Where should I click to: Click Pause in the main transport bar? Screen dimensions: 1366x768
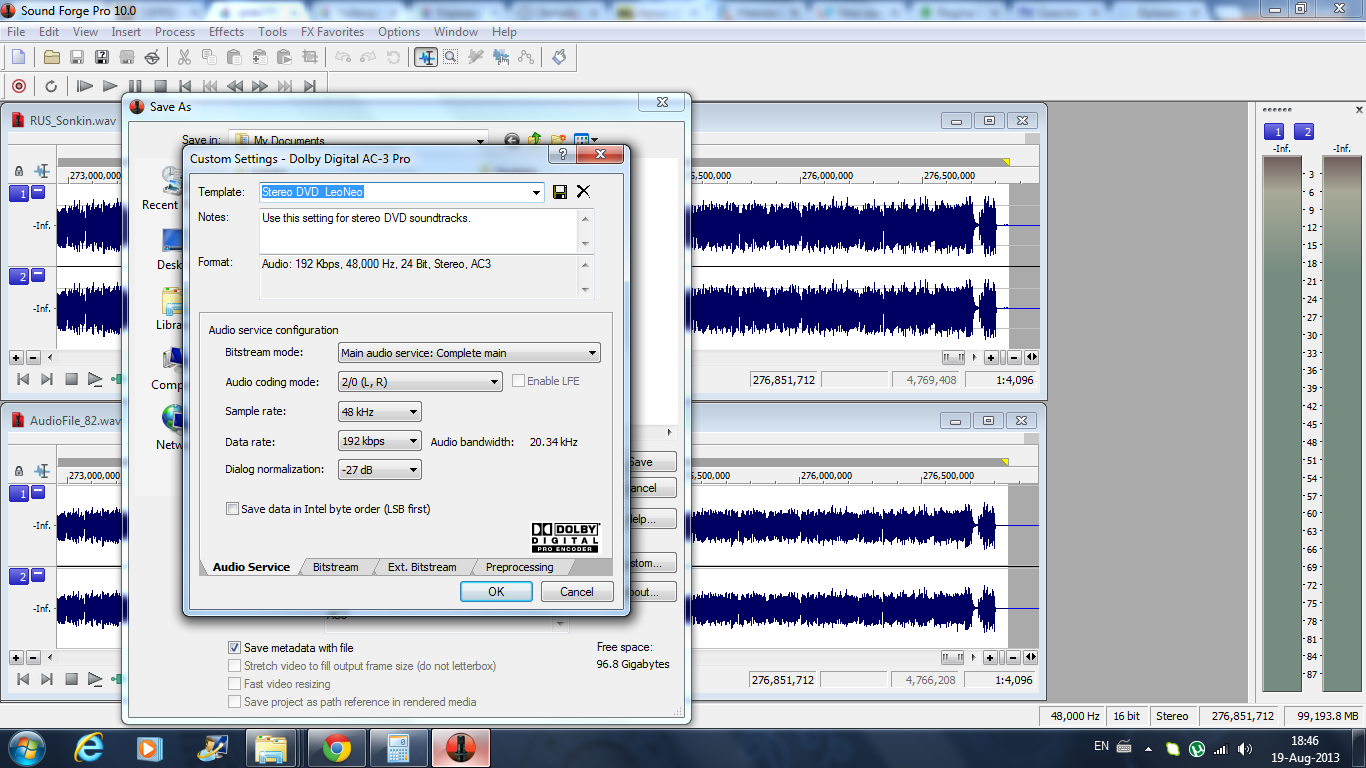point(135,86)
